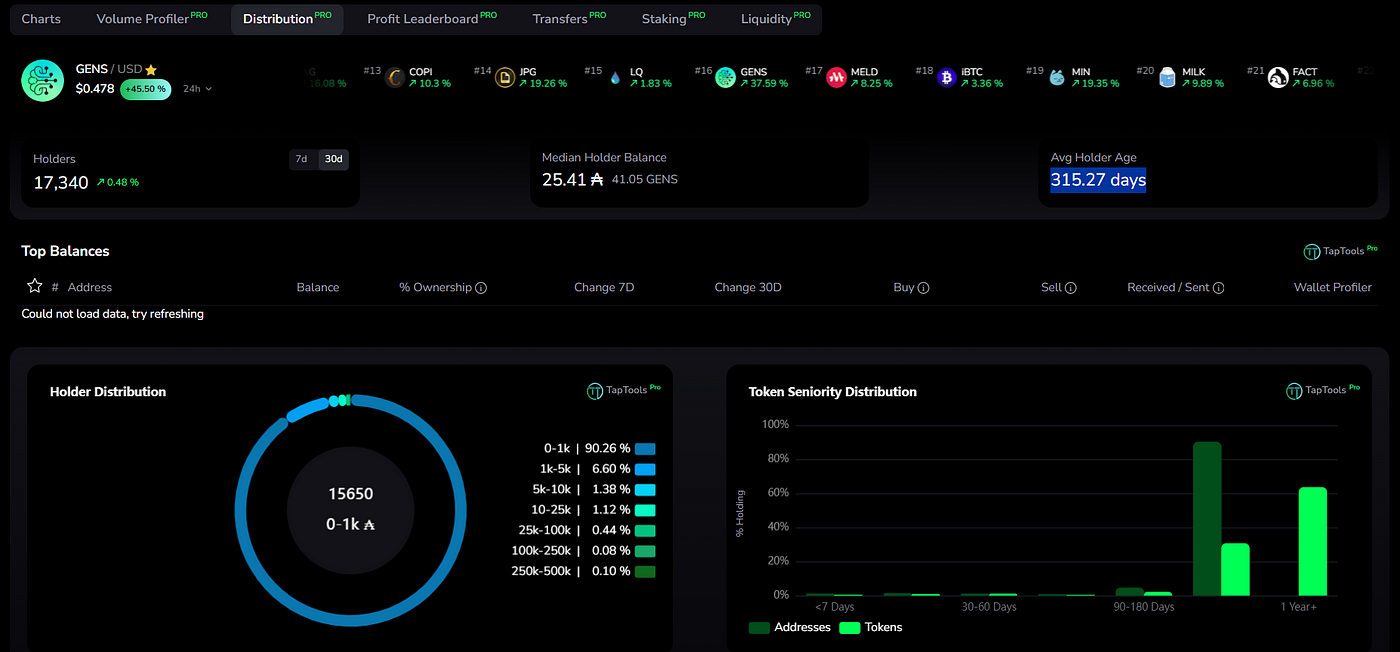Viewport: 1400px width, 652px height.
Task: Open the 24h timeframe dropdown
Action: coord(197,89)
